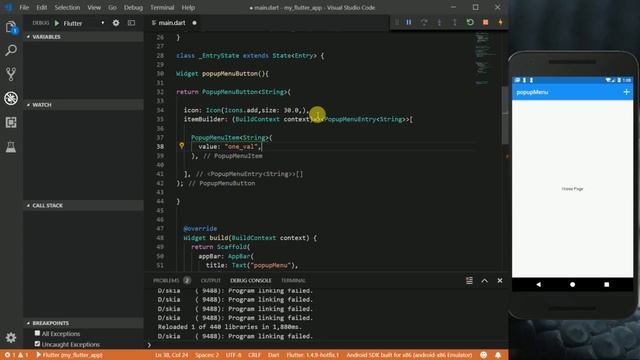The image size is (640, 360).
Task: Select the main.dart editor tab
Action: (x=174, y=23)
